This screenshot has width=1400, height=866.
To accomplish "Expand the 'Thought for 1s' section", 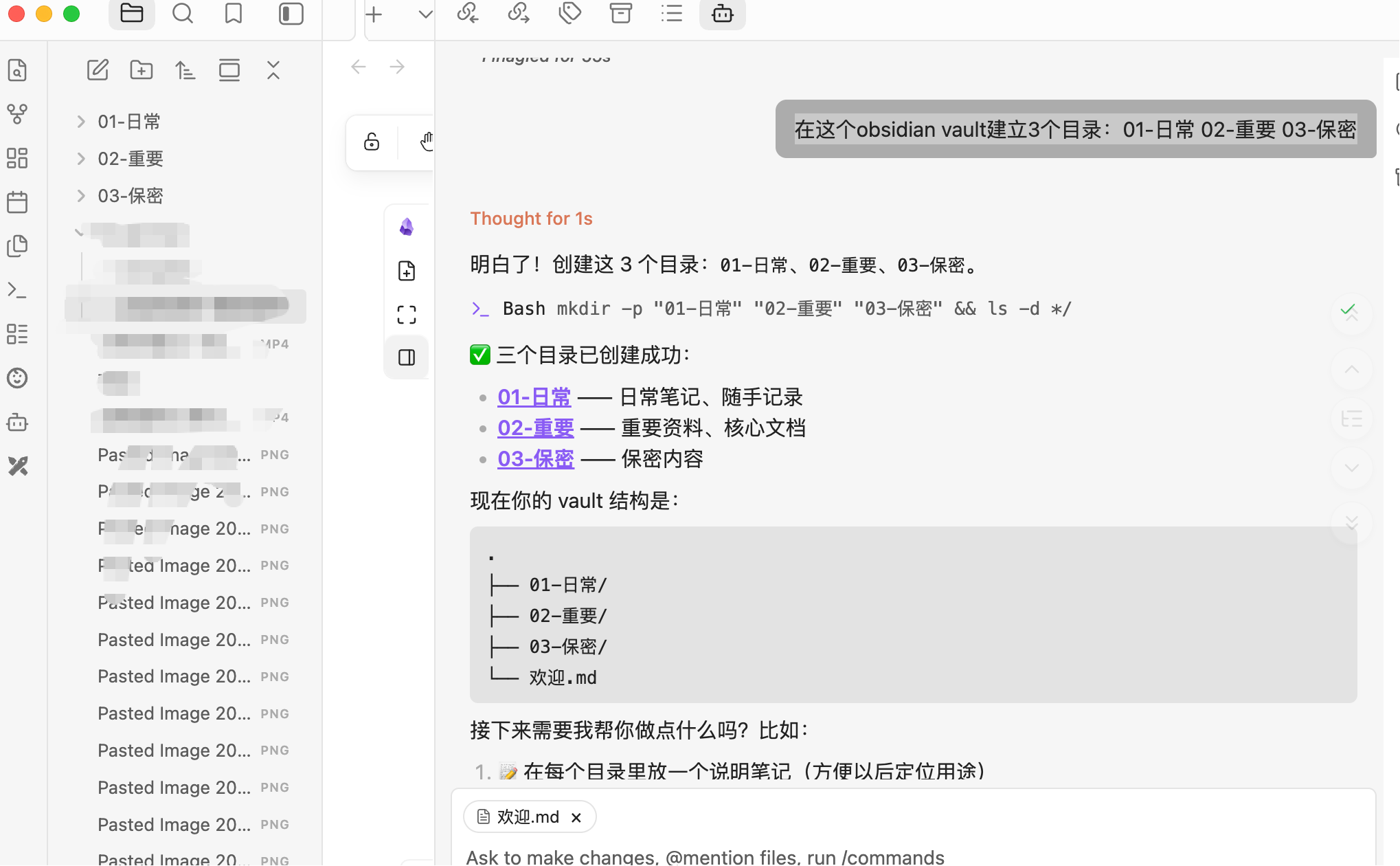I will [531, 219].
